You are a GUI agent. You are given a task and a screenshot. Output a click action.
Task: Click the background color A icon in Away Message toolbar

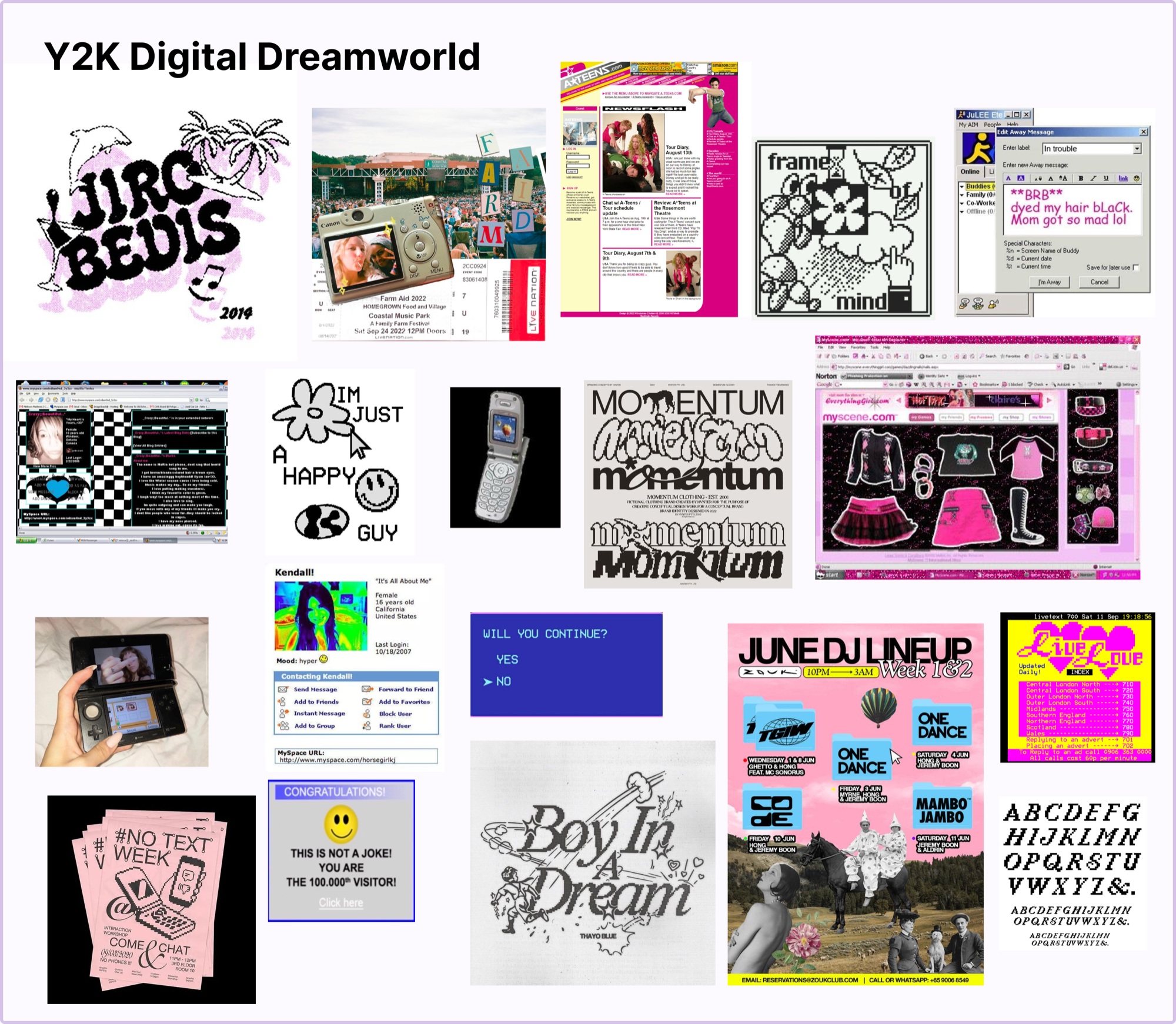(1021, 178)
